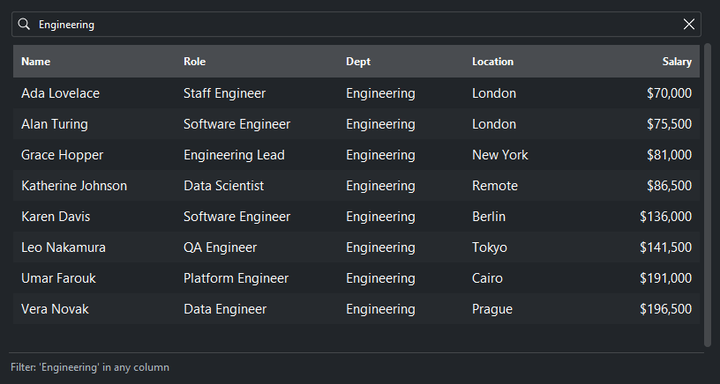Sort by the Dept column header
This screenshot has height=384, width=720.
pos(358,62)
